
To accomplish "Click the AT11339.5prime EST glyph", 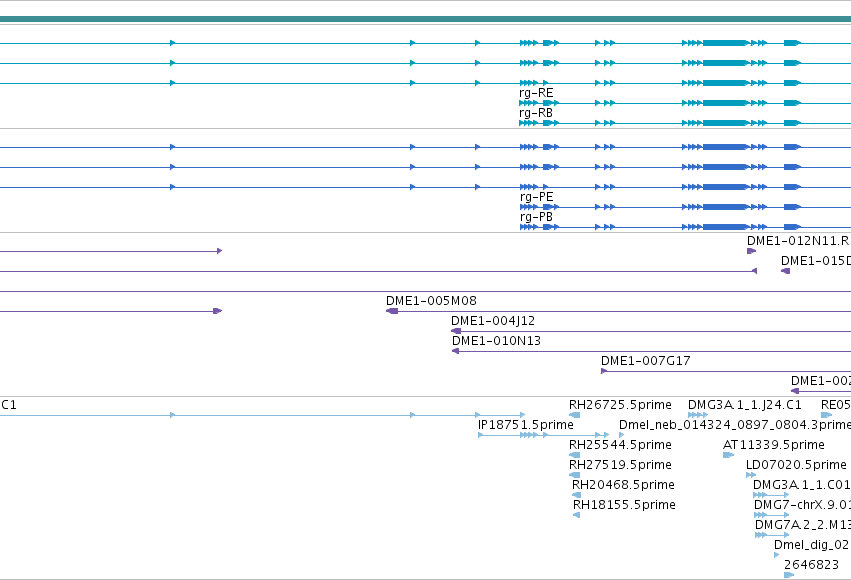I will click(728, 455).
